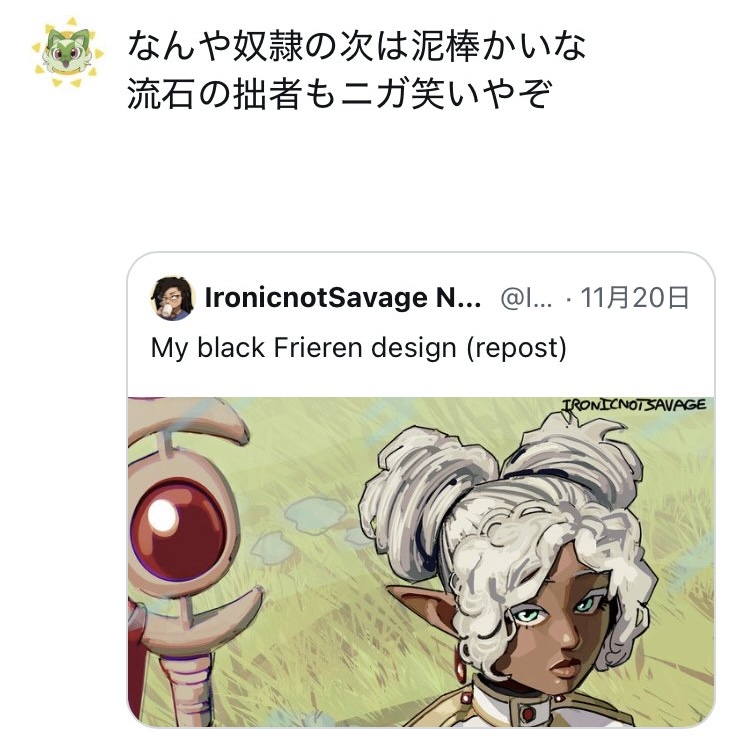Viewport: 750px width, 743px height.
Task: Tap the red gem on the collar
Action: coord(529,714)
